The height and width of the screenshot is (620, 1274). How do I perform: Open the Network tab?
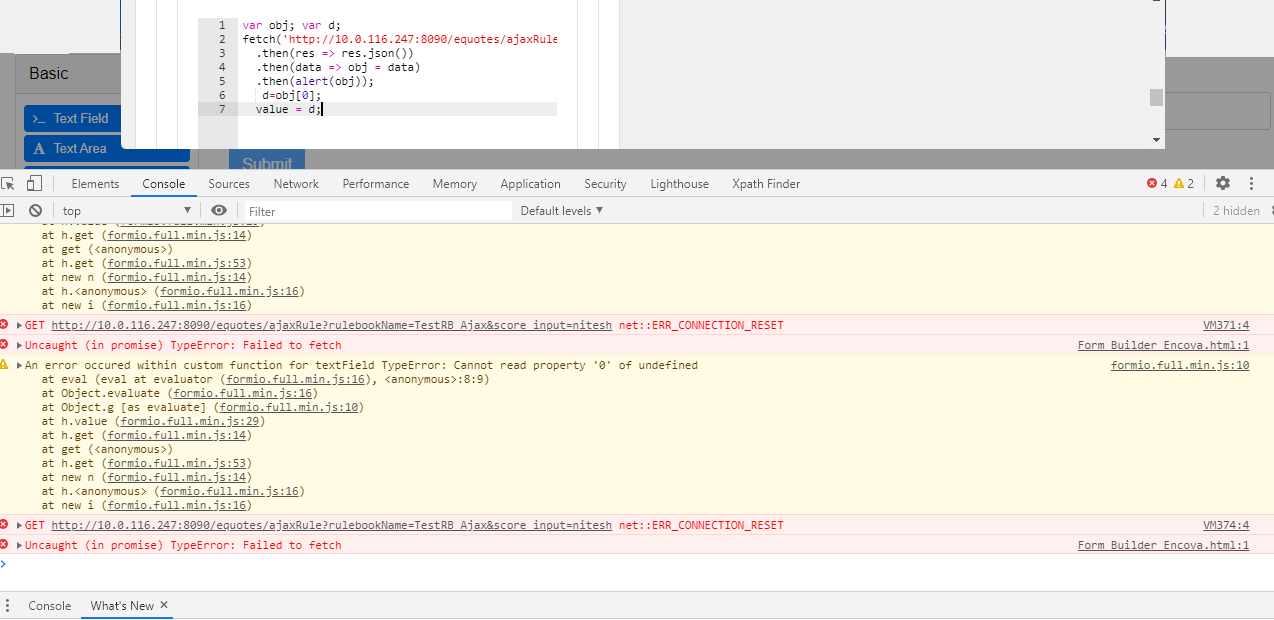(x=295, y=183)
